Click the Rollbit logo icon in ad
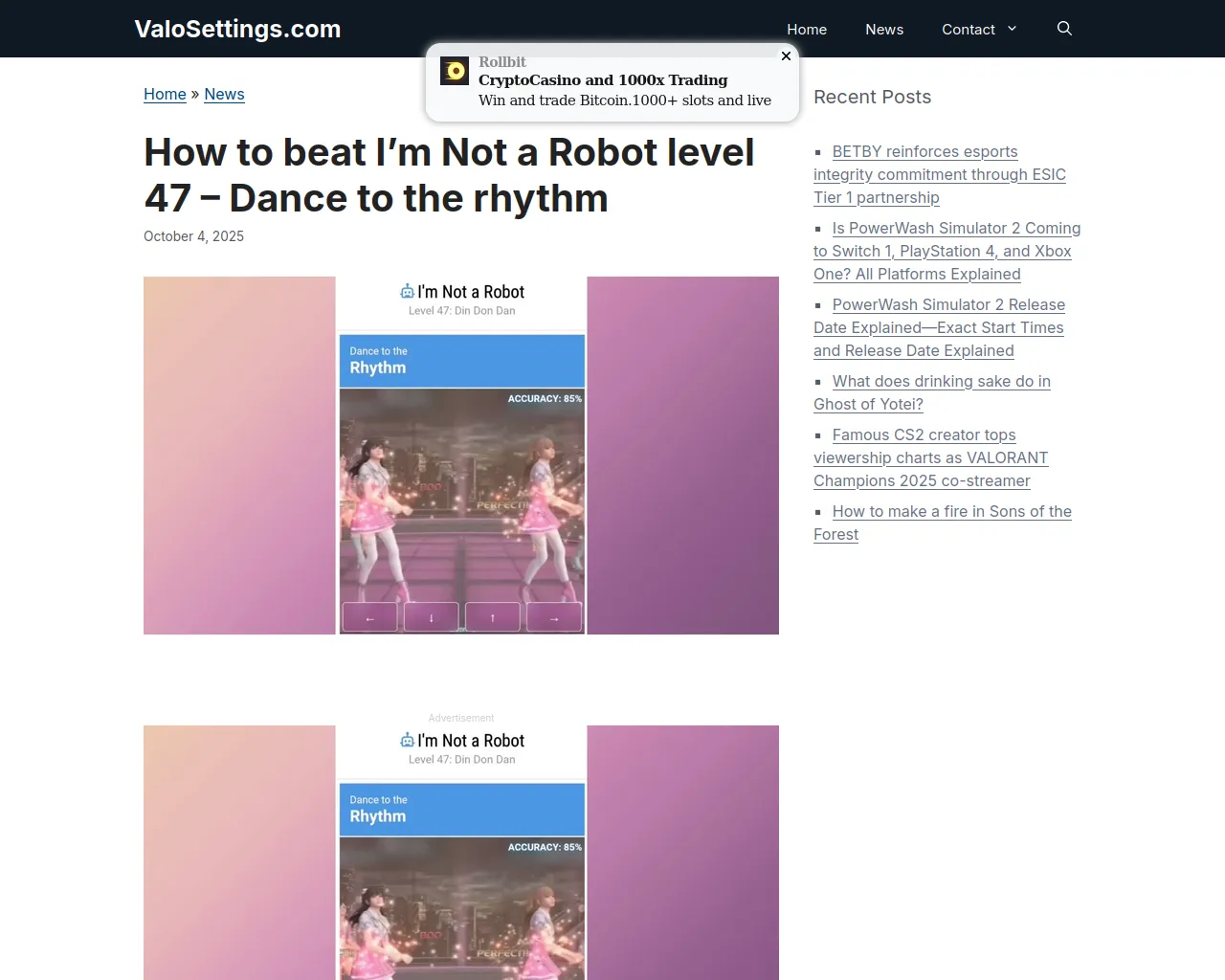Screen dimensions: 1225x980 [455, 71]
